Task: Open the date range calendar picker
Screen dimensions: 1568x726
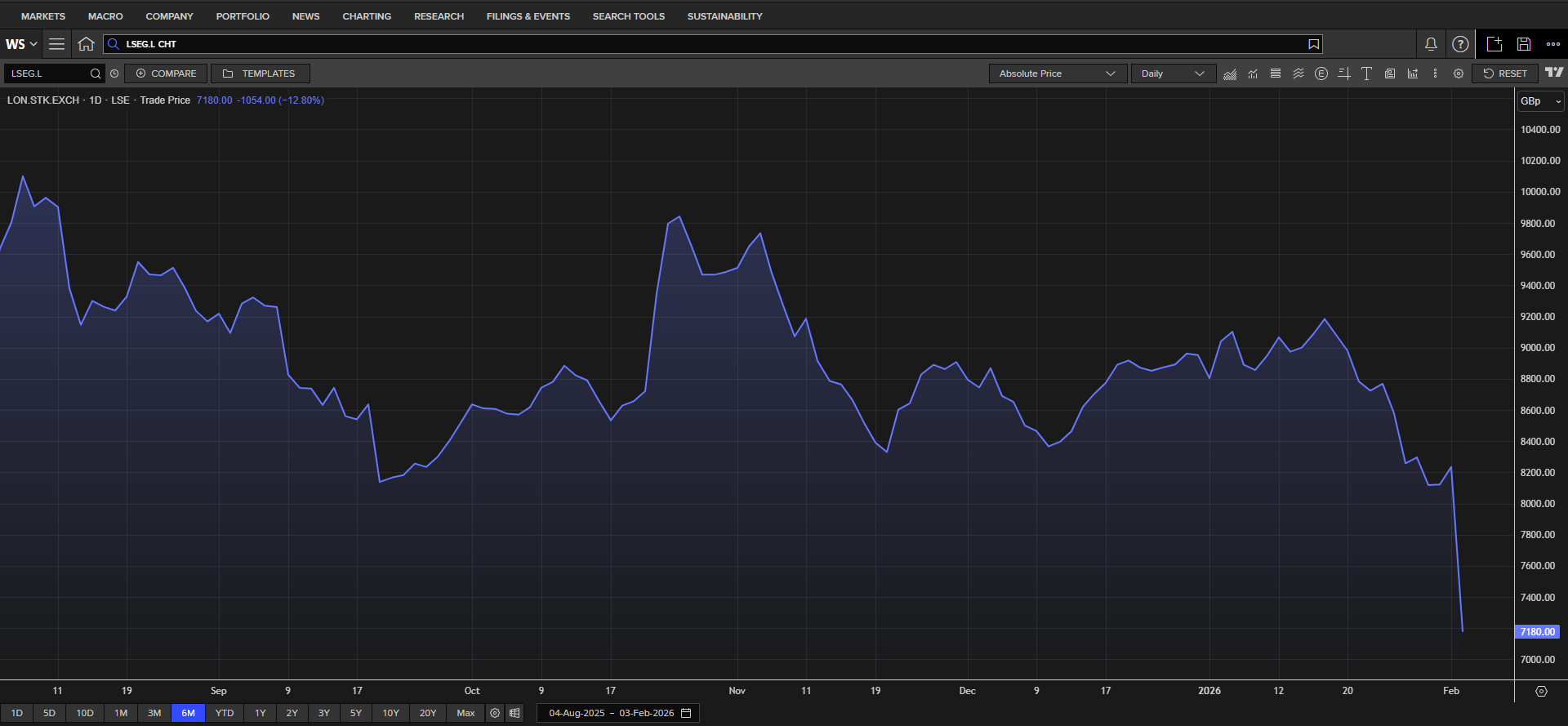Action: pyautogui.click(x=686, y=713)
